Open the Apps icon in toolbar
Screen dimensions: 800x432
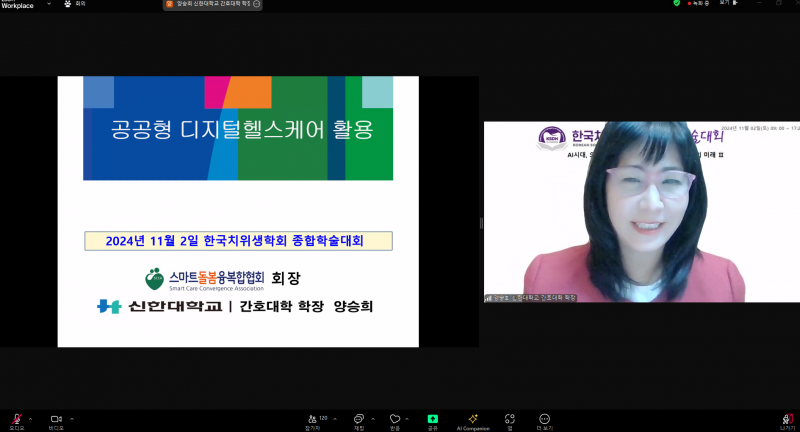click(510, 419)
